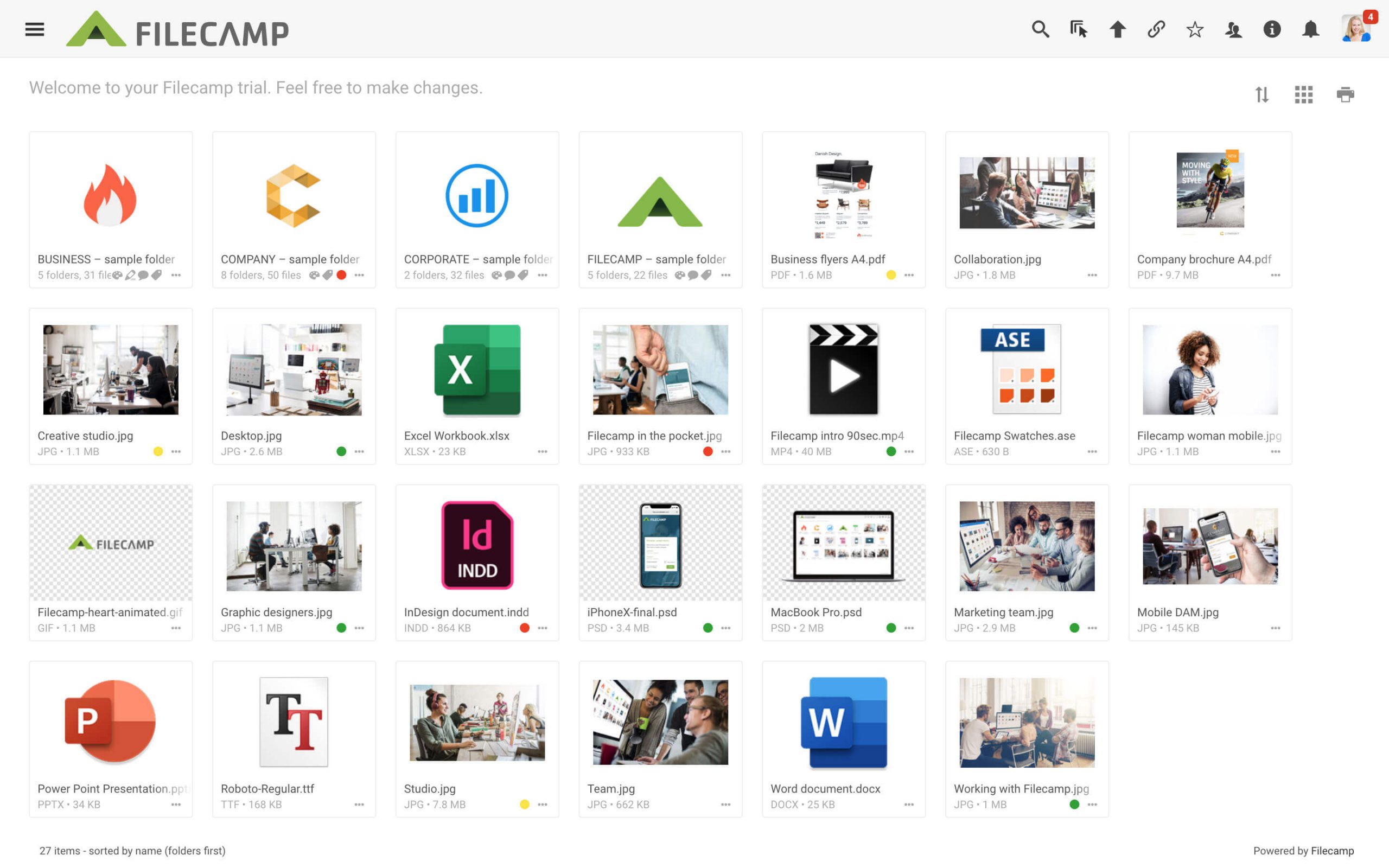Screen dimensions: 1389x868
Task: Open more options for Excel Workbook.xlsx
Action: [543, 452]
